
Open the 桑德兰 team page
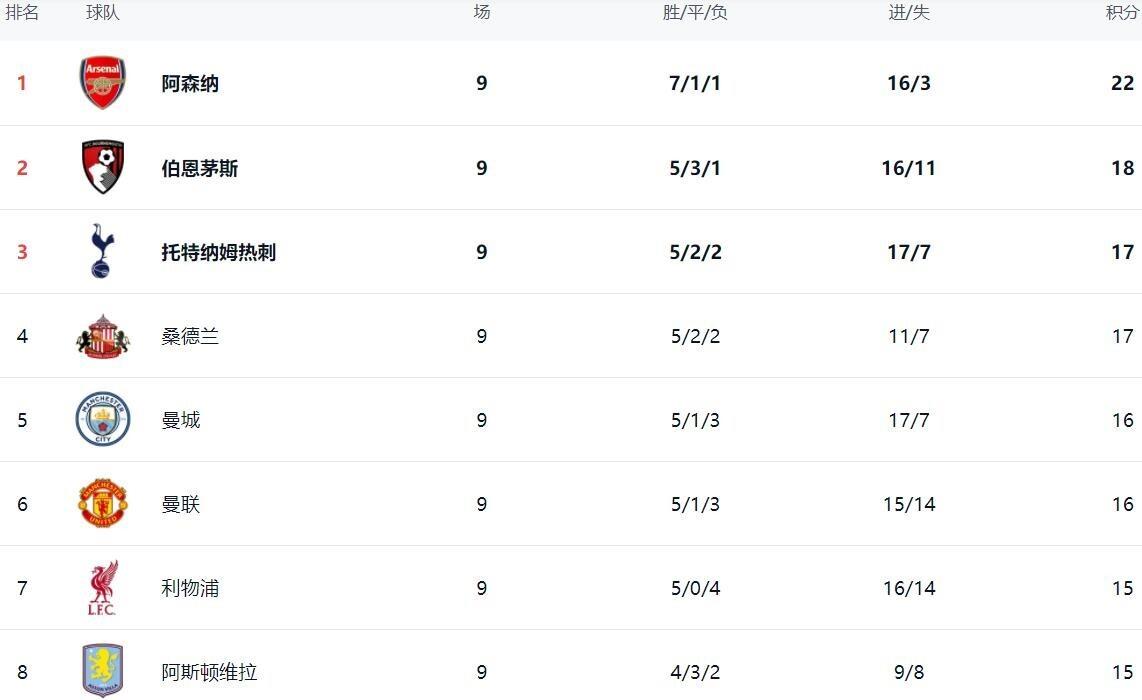[190, 336]
